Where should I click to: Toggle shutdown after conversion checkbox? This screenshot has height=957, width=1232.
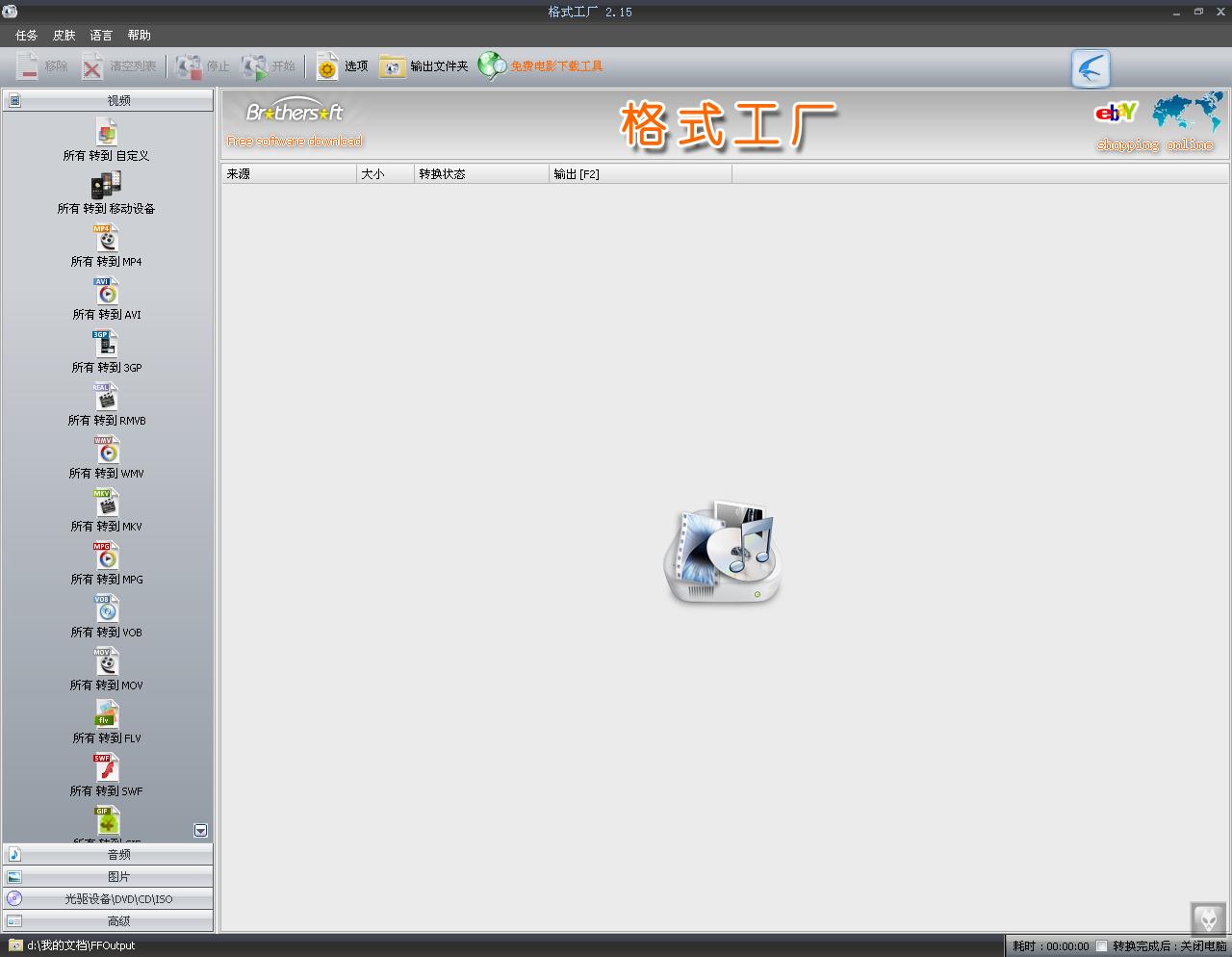coord(1102,946)
